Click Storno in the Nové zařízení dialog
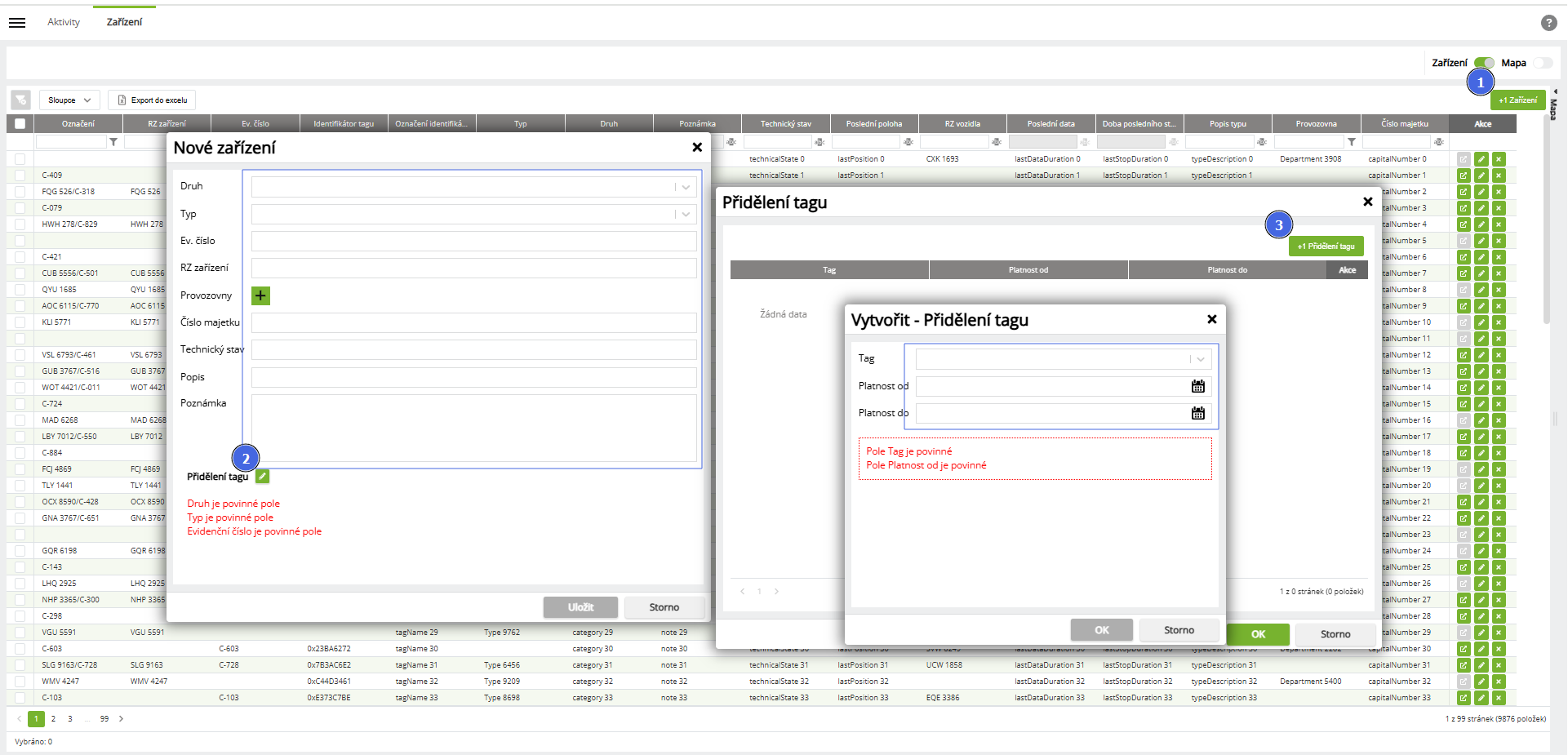The height and width of the screenshot is (755, 1568). pyautogui.click(x=664, y=607)
